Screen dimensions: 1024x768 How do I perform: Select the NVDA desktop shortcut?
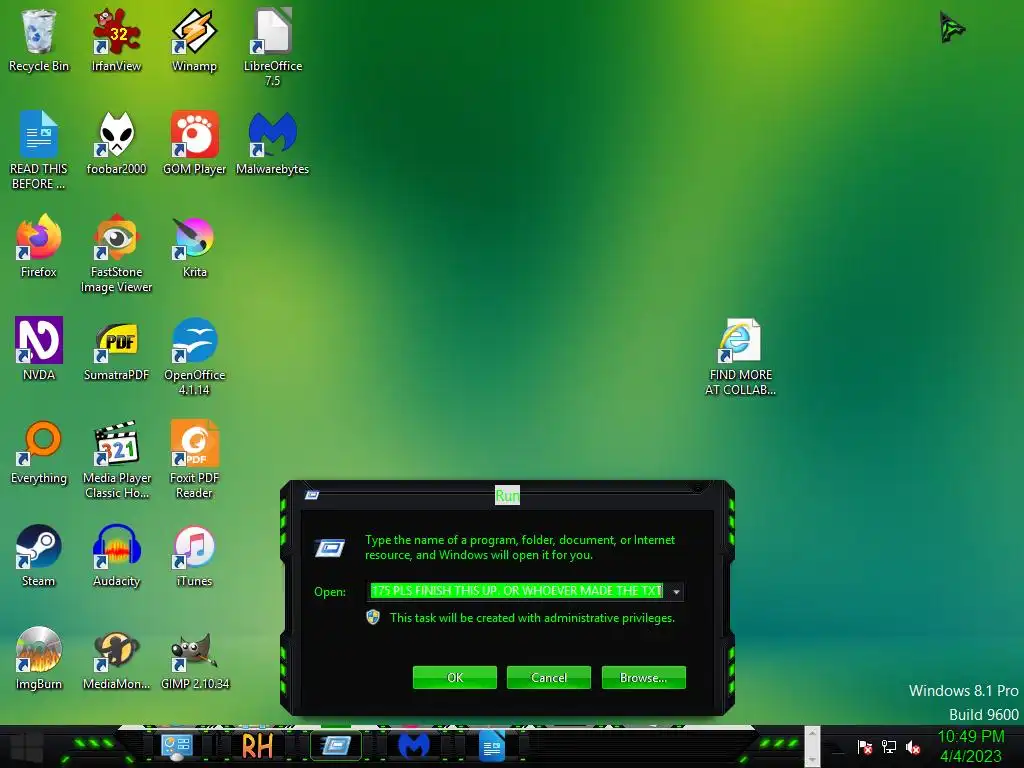(38, 349)
